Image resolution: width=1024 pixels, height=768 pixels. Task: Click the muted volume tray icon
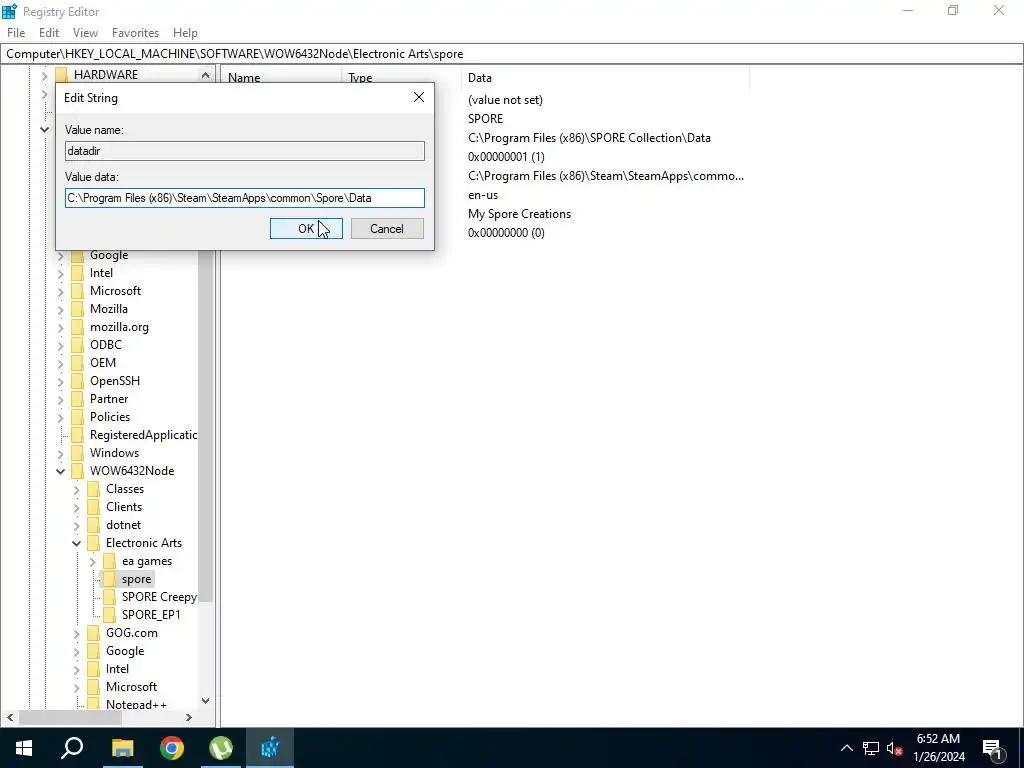(x=894, y=748)
